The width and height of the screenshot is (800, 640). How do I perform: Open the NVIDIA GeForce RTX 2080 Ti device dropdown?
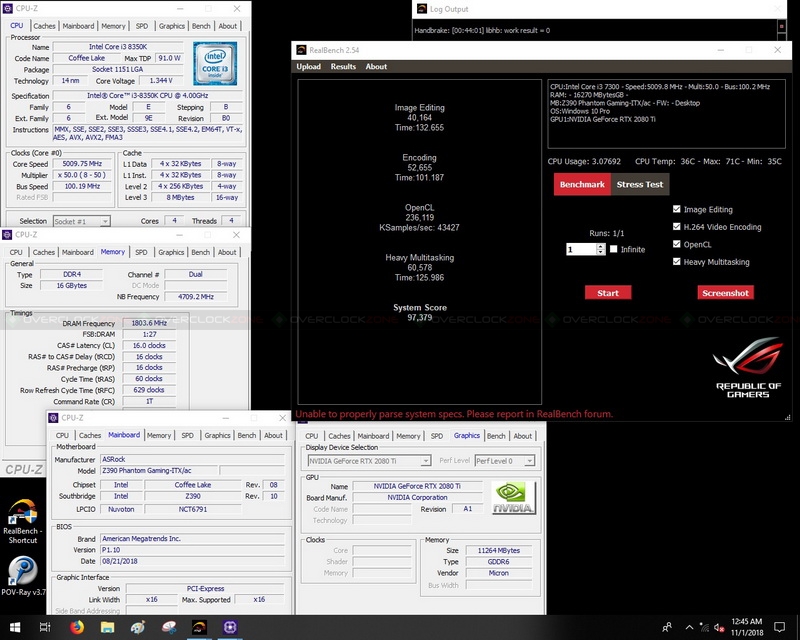368,461
